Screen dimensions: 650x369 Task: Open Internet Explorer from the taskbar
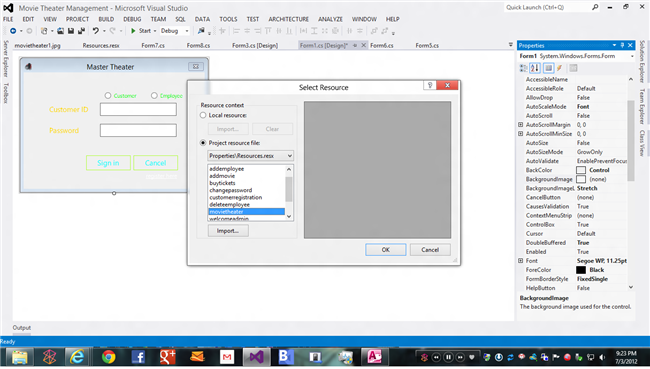(78, 357)
